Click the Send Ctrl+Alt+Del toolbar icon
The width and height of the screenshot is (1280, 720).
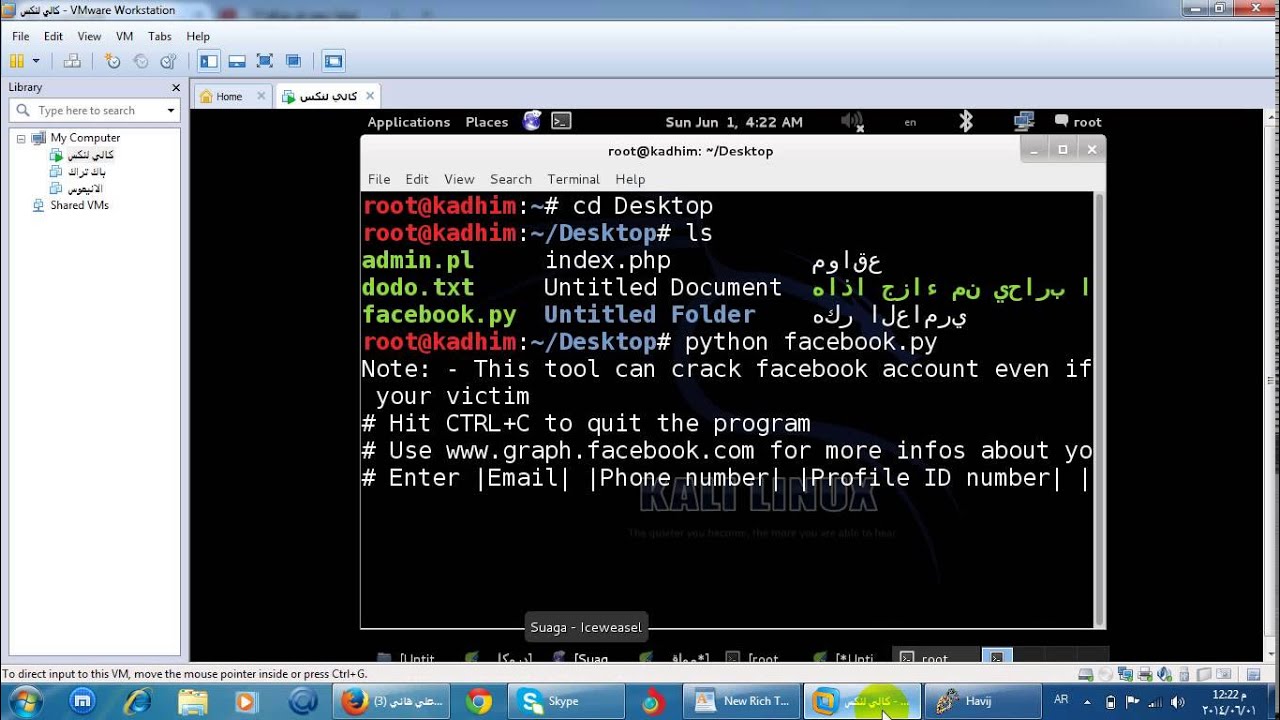coord(72,61)
